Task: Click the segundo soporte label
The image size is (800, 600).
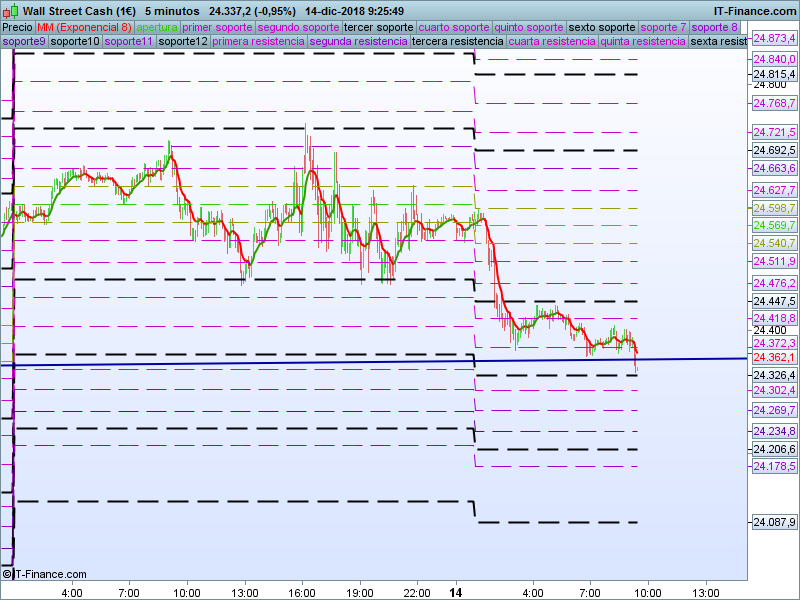Action: tap(298, 27)
